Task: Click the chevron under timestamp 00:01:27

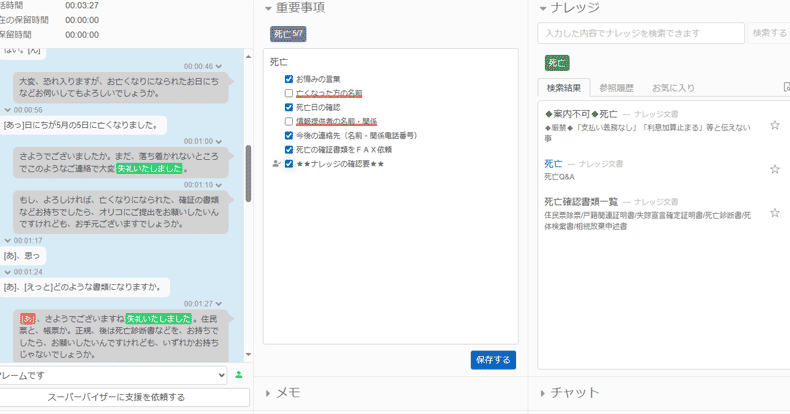Action: pyautogui.click(x=219, y=303)
